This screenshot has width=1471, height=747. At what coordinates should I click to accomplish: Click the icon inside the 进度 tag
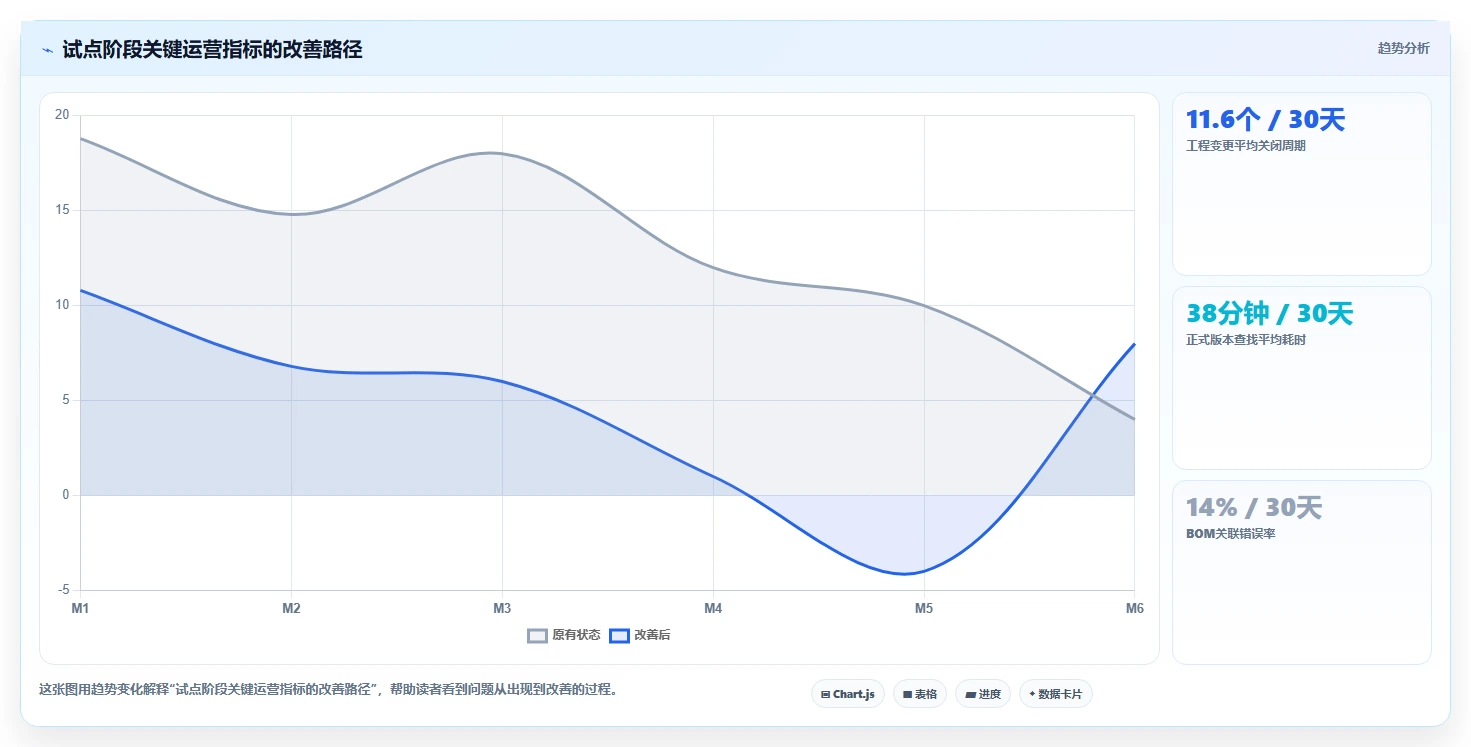[x=970, y=694]
